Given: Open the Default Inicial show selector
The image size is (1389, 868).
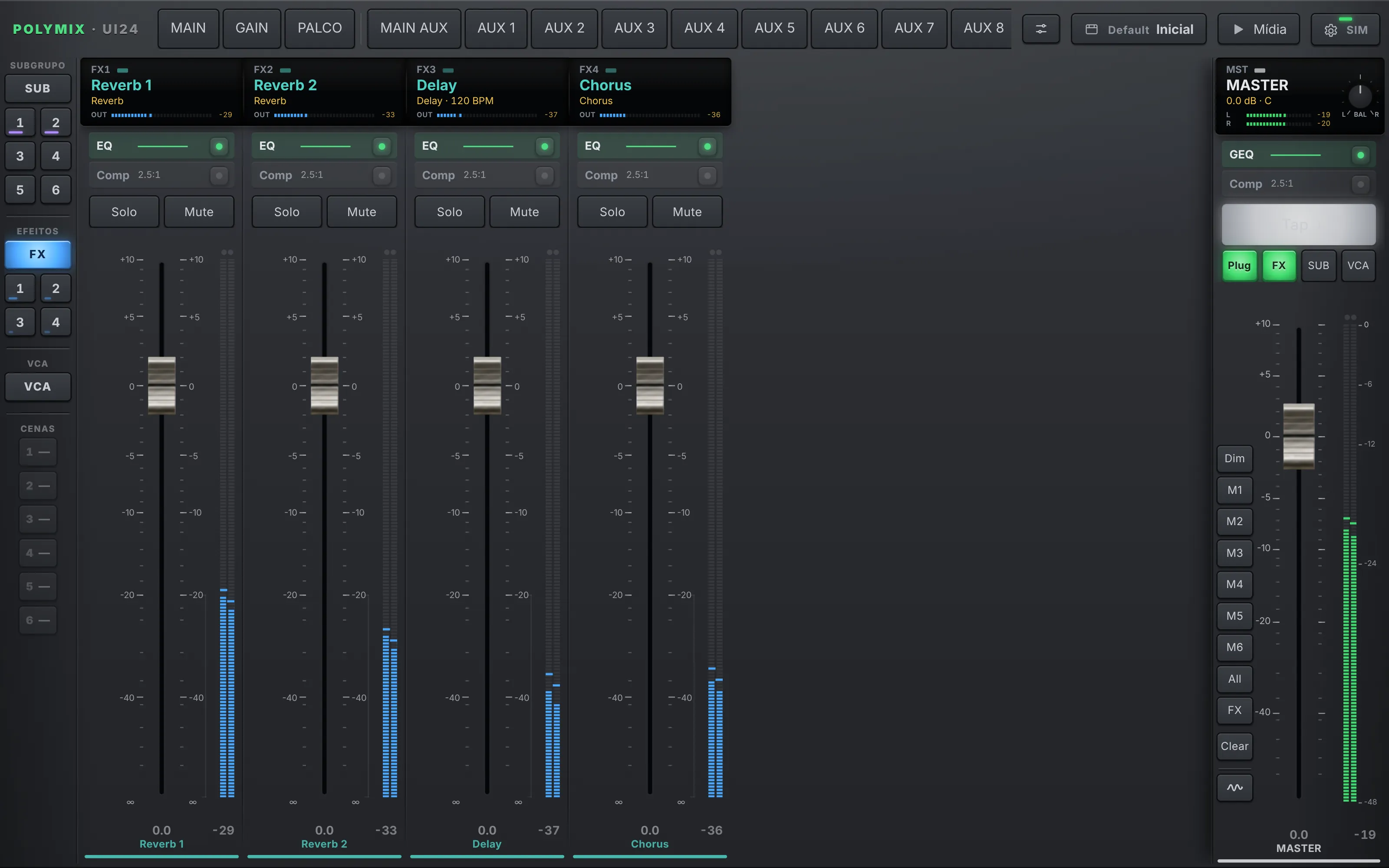Looking at the screenshot, I should tap(1139, 29).
